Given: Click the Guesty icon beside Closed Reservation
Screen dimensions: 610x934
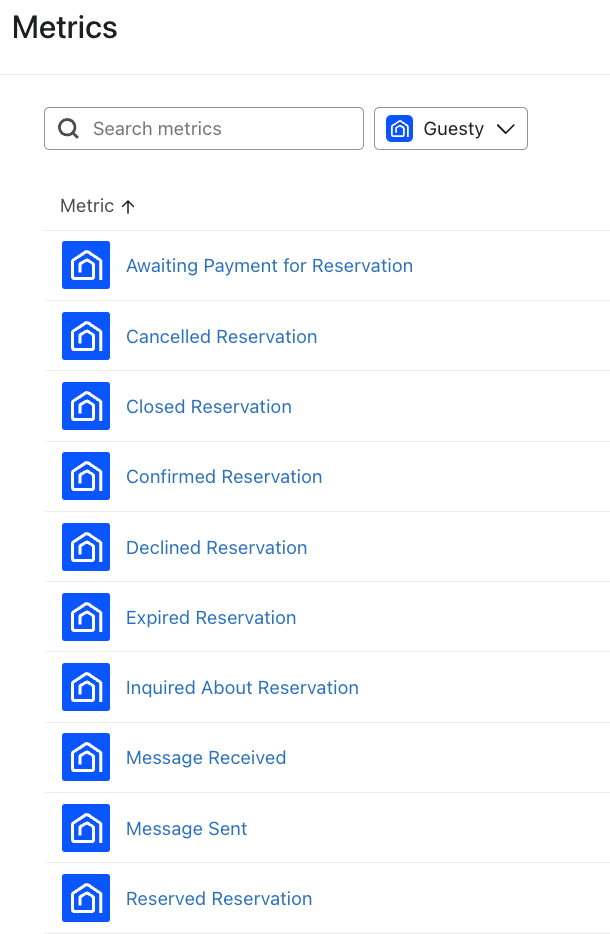Looking at the screenshot, I should 86,407.
